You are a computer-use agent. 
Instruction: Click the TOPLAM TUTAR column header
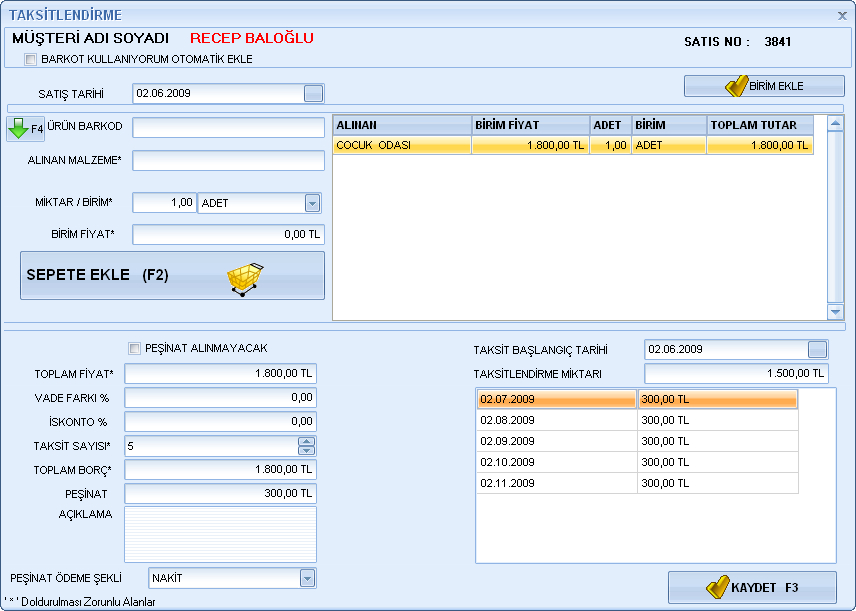(x=760, y=125)
